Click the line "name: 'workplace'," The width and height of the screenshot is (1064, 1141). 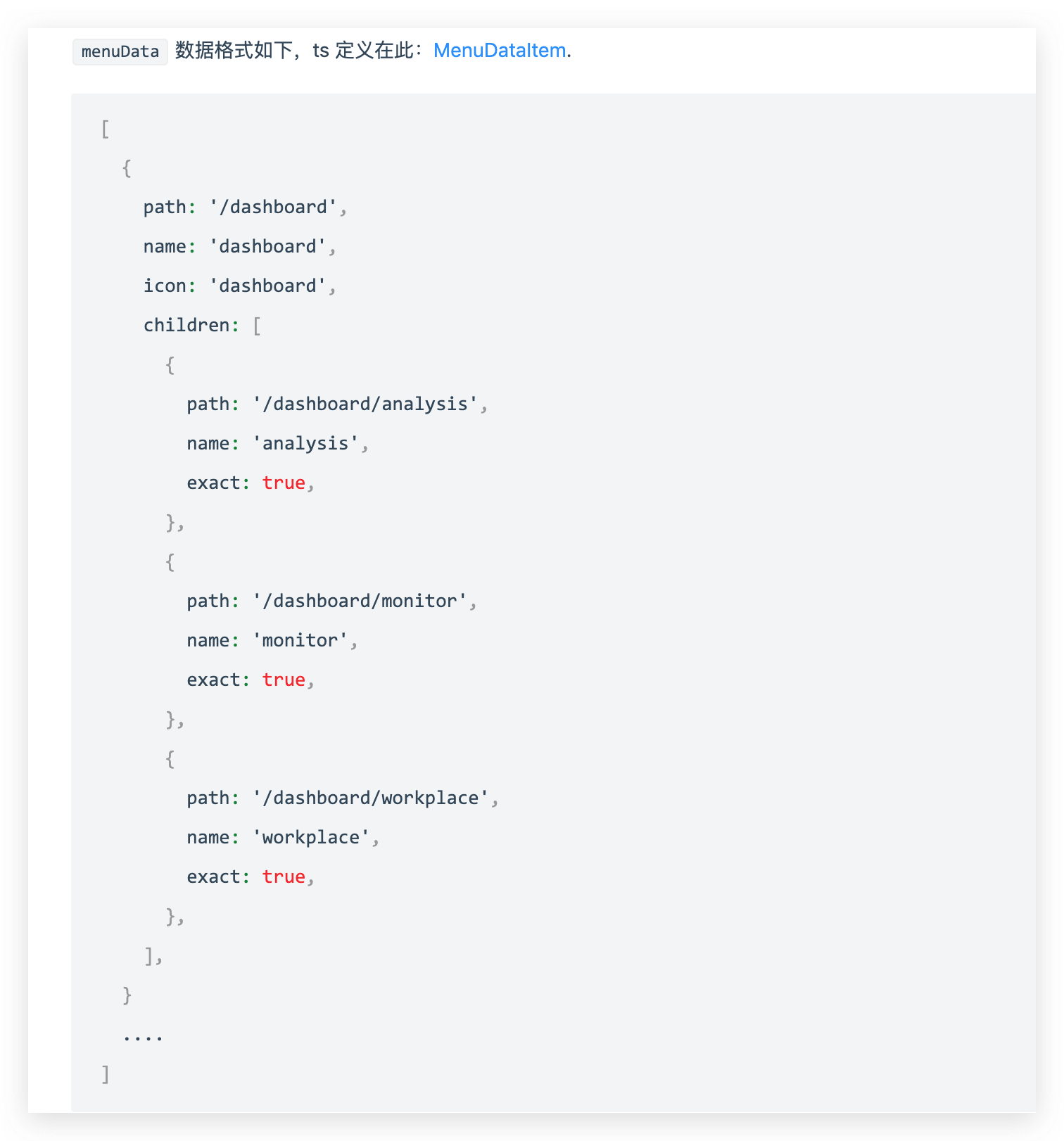pyautogui.click(x=283, y=837)
